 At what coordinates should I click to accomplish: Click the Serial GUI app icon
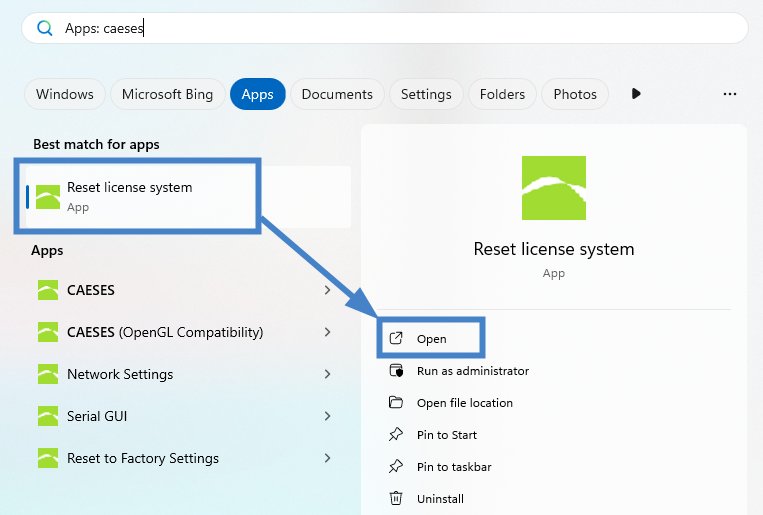click(48, 416)
